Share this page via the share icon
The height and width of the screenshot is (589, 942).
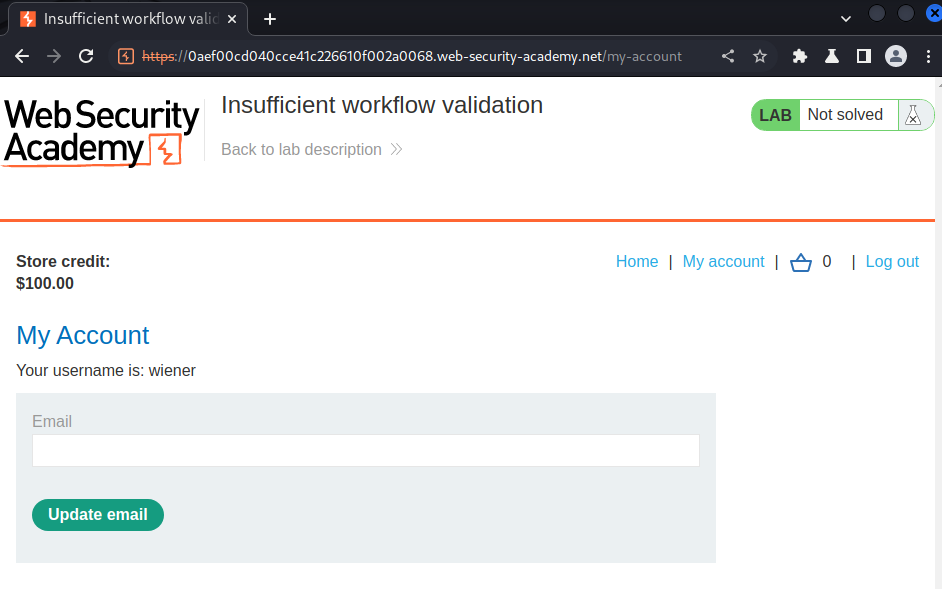click(728, 56)
